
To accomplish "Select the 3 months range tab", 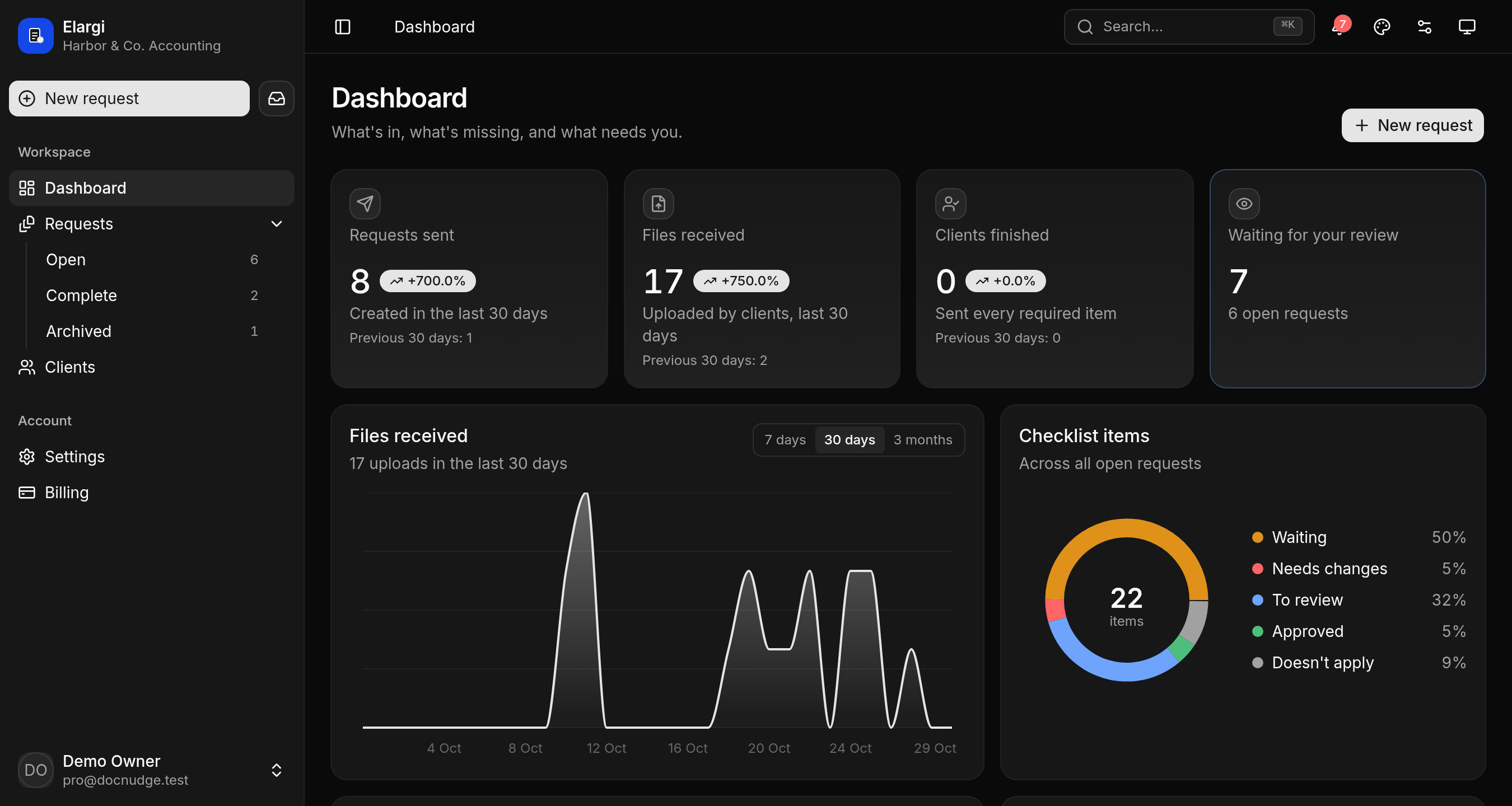I will pyautogui.click(x=923, y=440).
